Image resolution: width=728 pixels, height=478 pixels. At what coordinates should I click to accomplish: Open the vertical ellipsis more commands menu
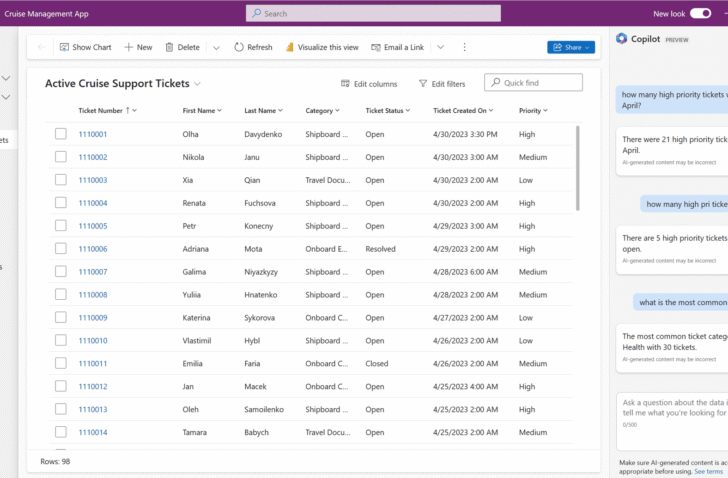point(464,47)
